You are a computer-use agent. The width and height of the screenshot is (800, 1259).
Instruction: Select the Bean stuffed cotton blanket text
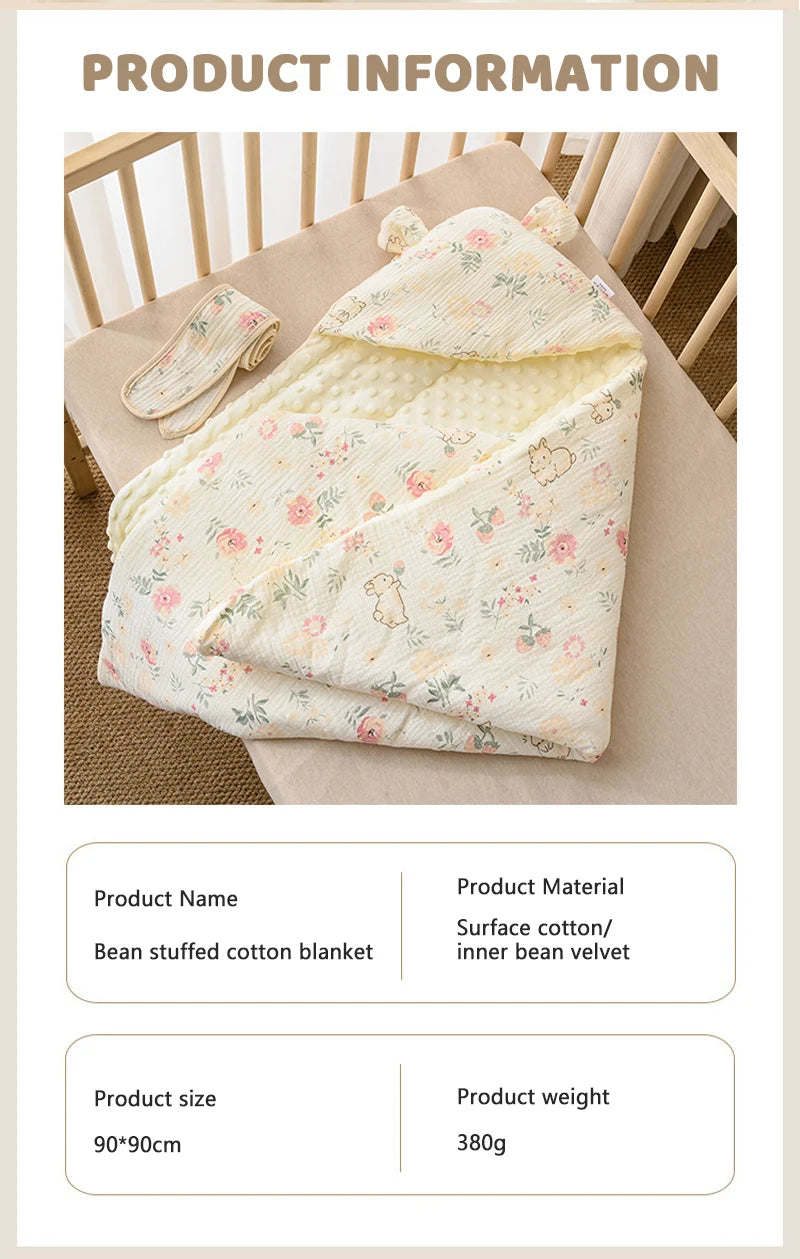pyautogui.click(x=233, y=951)
